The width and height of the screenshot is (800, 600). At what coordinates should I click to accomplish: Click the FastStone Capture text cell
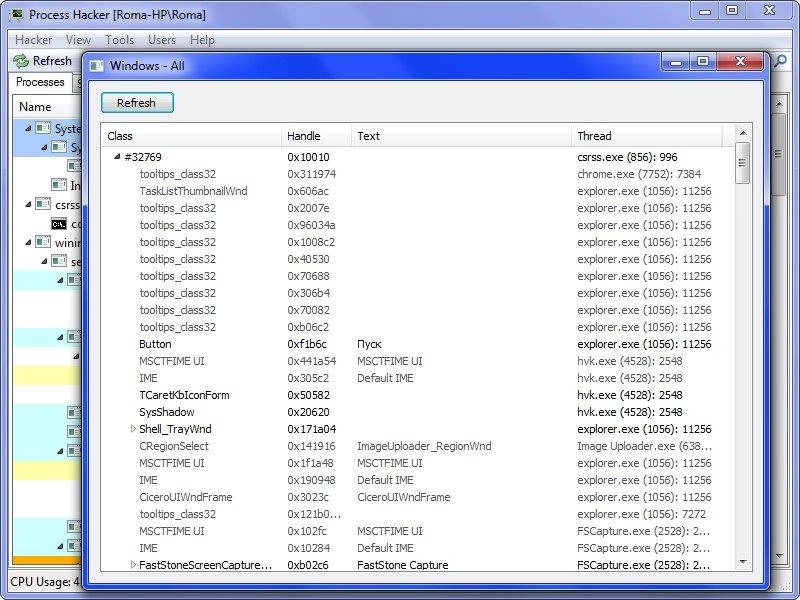[x=403, y=565]
